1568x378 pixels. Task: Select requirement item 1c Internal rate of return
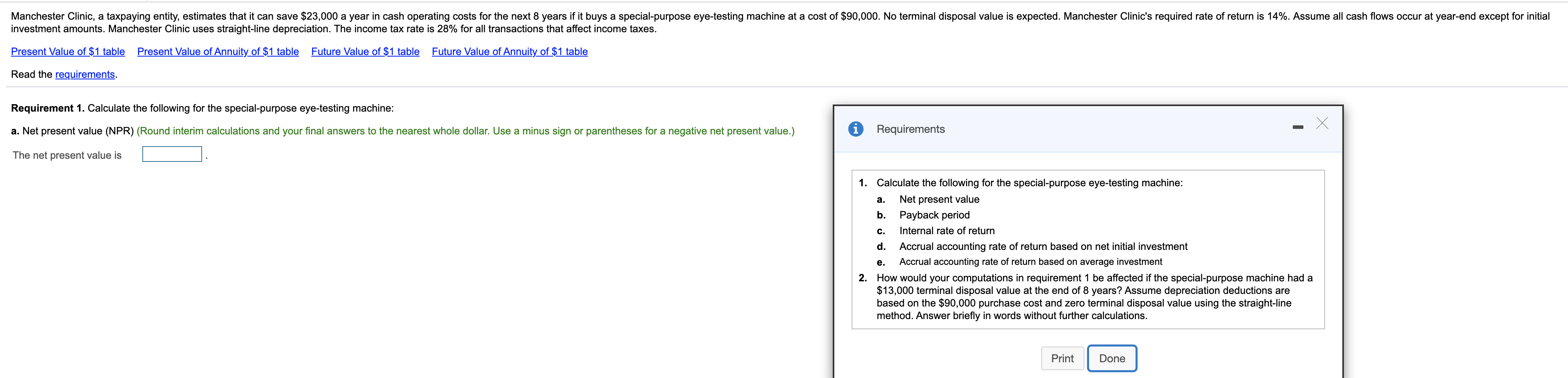pos(946,231)
